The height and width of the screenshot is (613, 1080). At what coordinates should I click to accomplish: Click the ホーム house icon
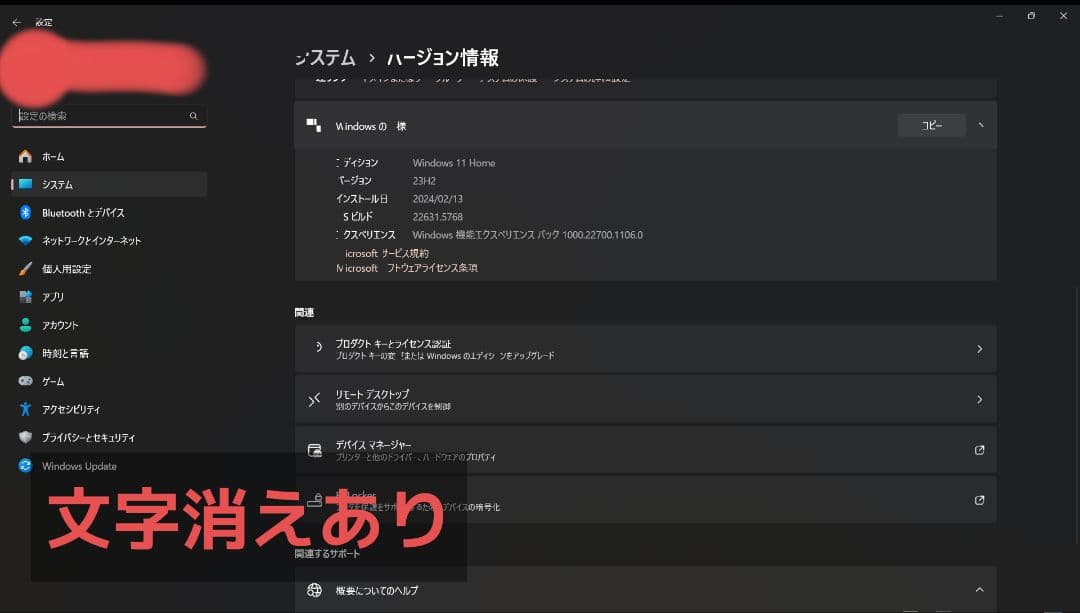pyautogui.click(x=24, y=156)
